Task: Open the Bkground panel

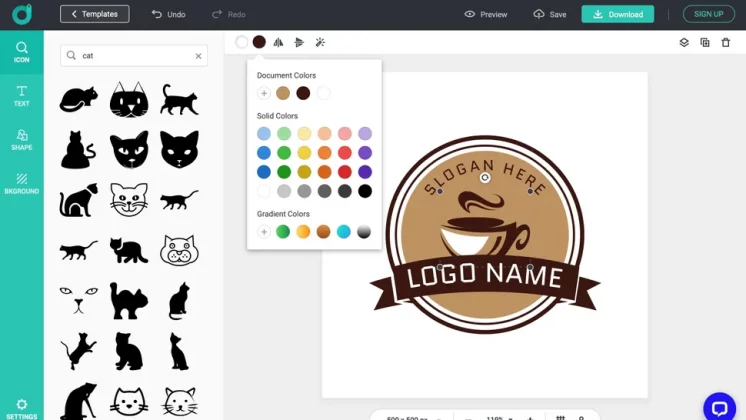Action: tap(21, 183)
